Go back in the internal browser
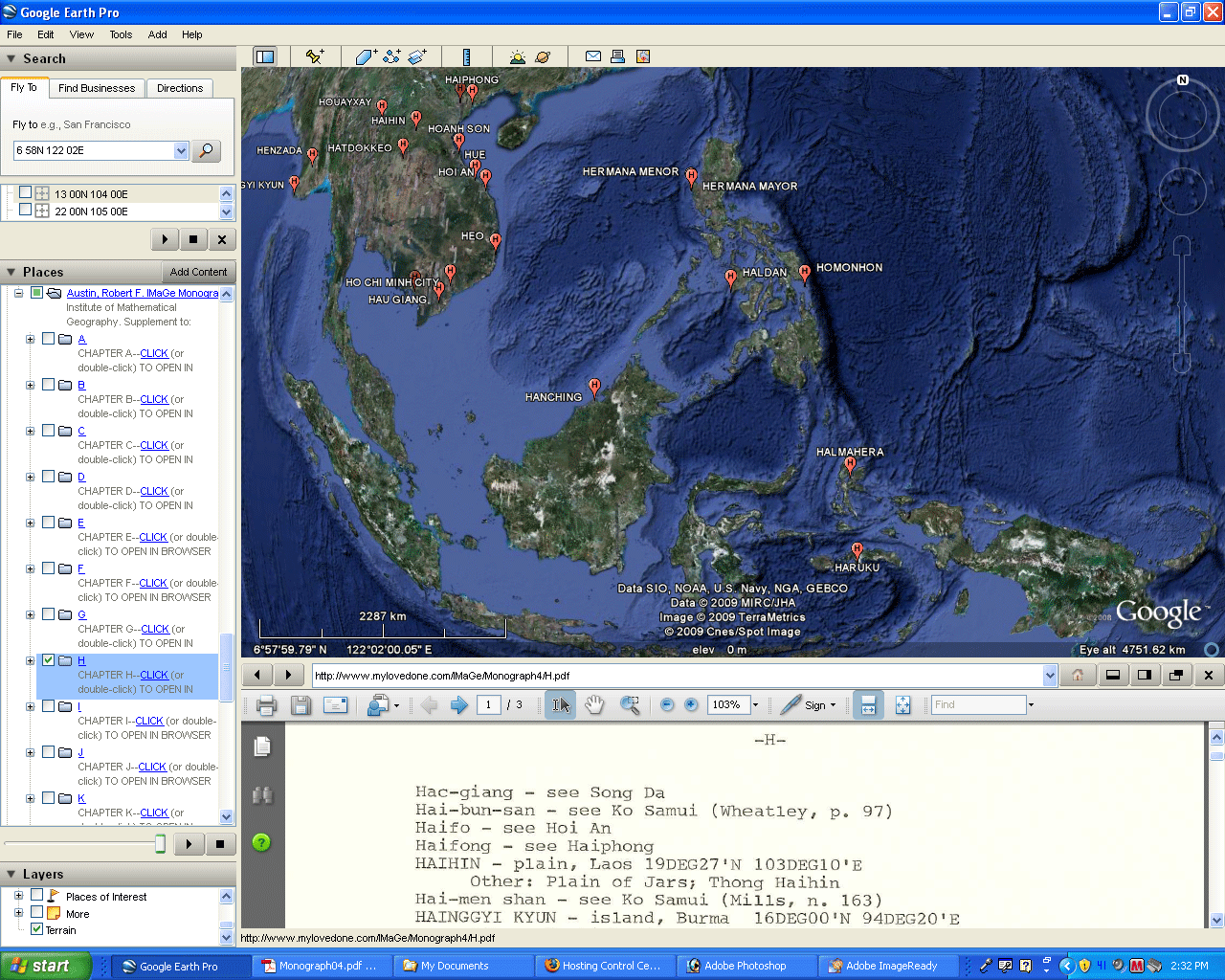 (256, 675)
